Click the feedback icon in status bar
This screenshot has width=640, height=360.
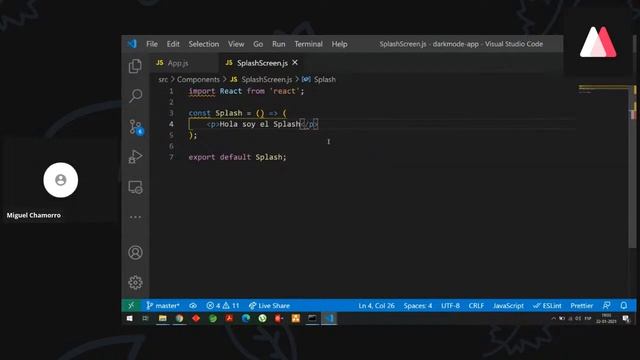(607, 305)
